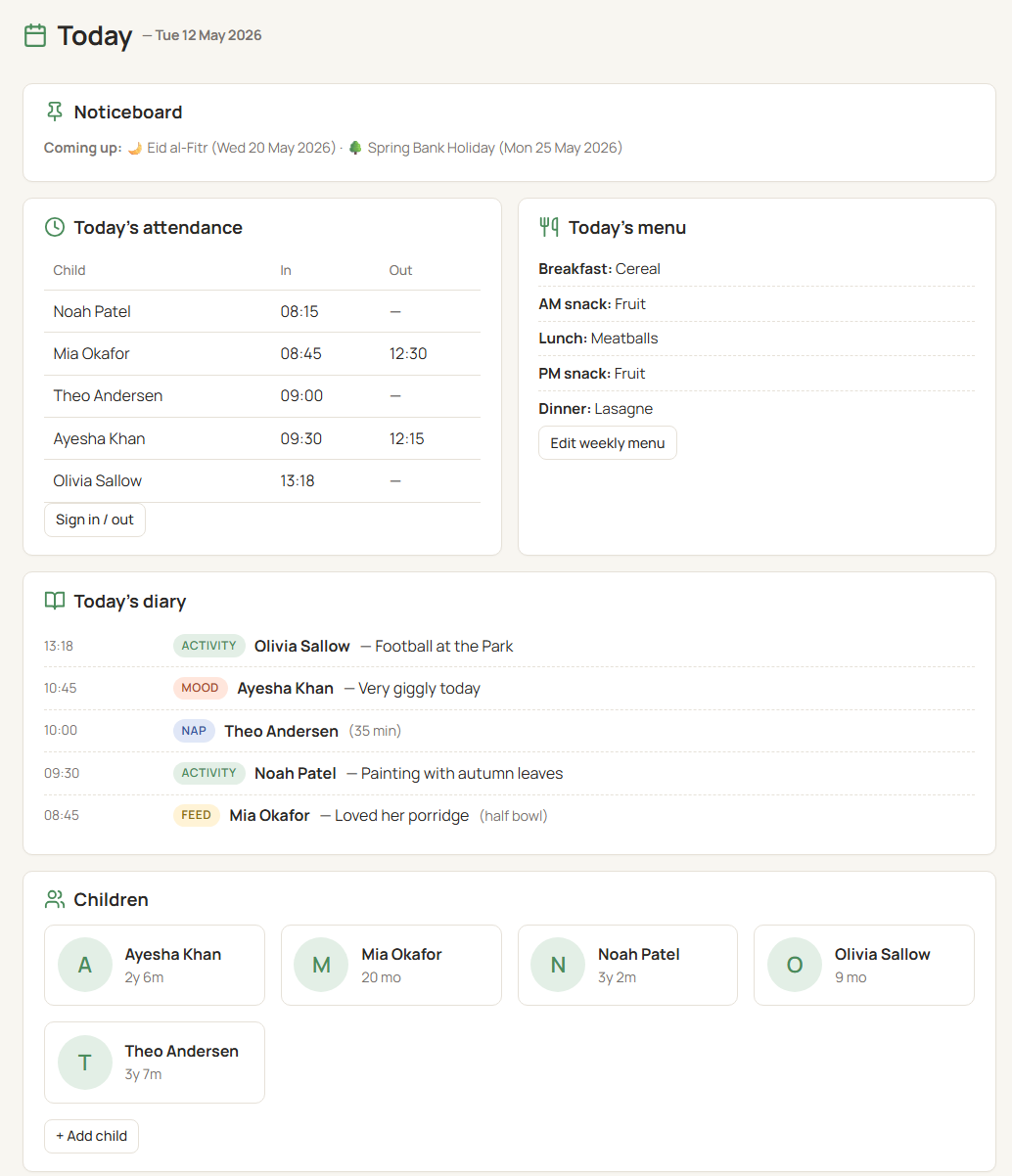This screenshot has height=1176, width=1012.
Task: Click the NAP tag on Theo Andersen entry
Action: [194, 730]
